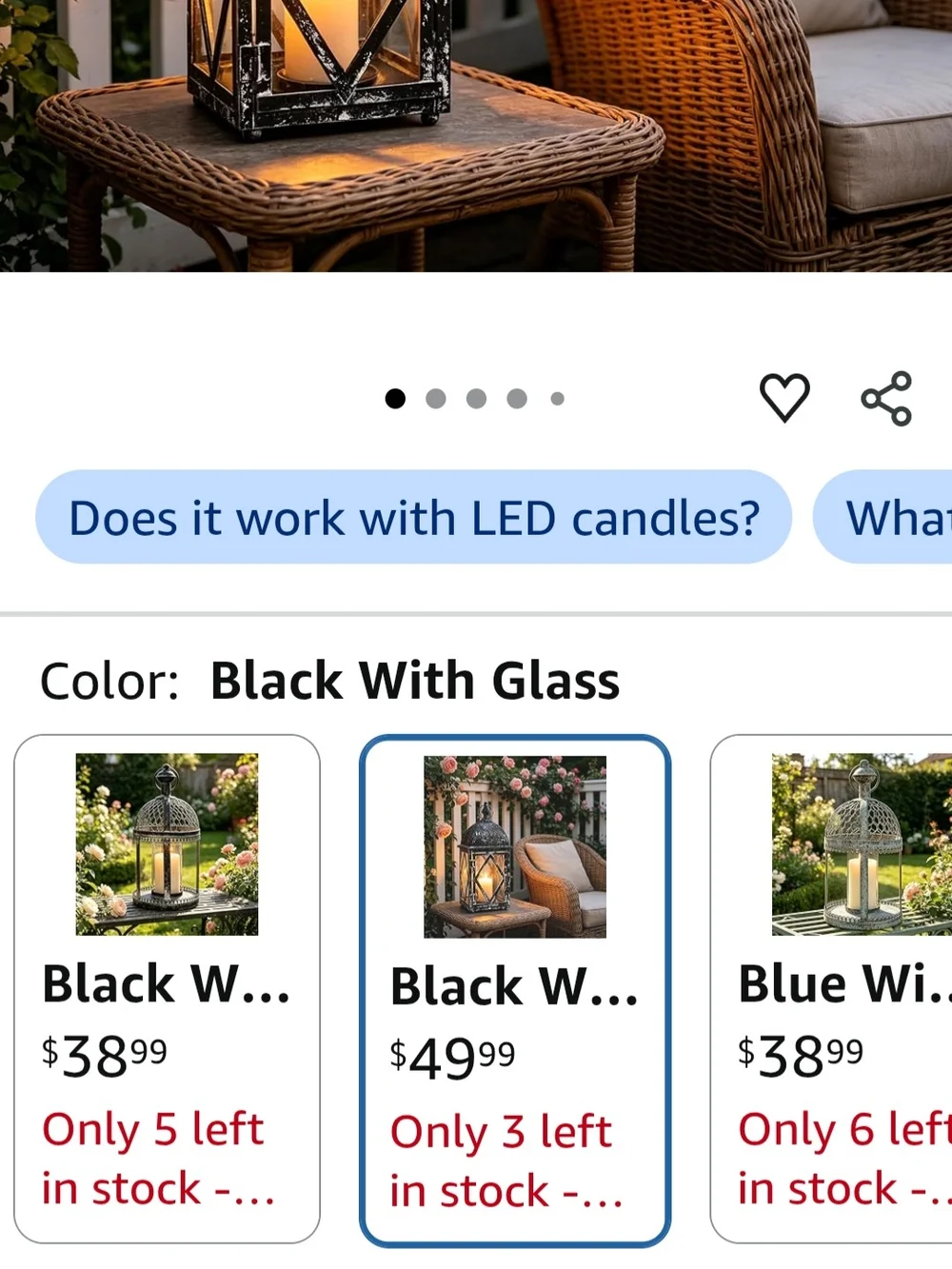Open the domed black lantern thumbnail
Viewport: 952px width, 1269px height.
(x=167, y=844)
